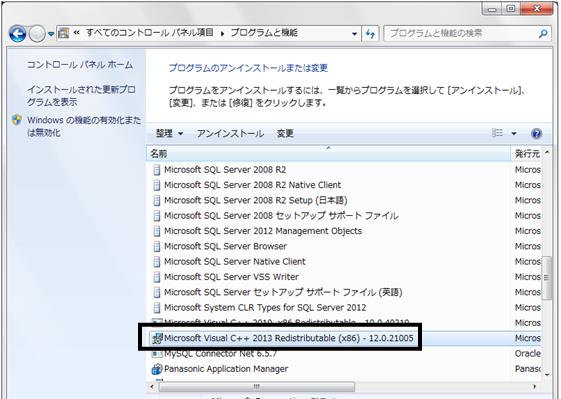Viewport: 561px width, 399px height.
Task: Click icon of Microsoft SQL Server Native Client
Action: [157, 262]
